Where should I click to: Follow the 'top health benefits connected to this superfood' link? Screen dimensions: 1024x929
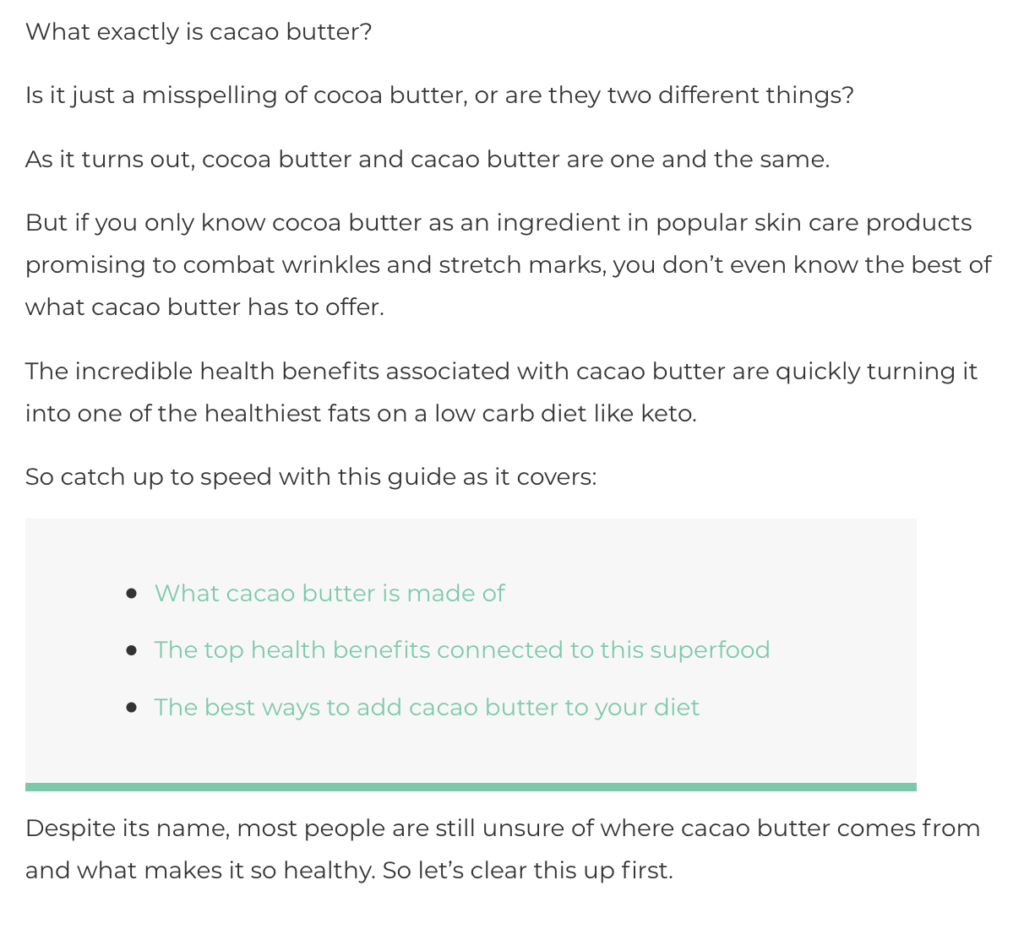[462, 650]
